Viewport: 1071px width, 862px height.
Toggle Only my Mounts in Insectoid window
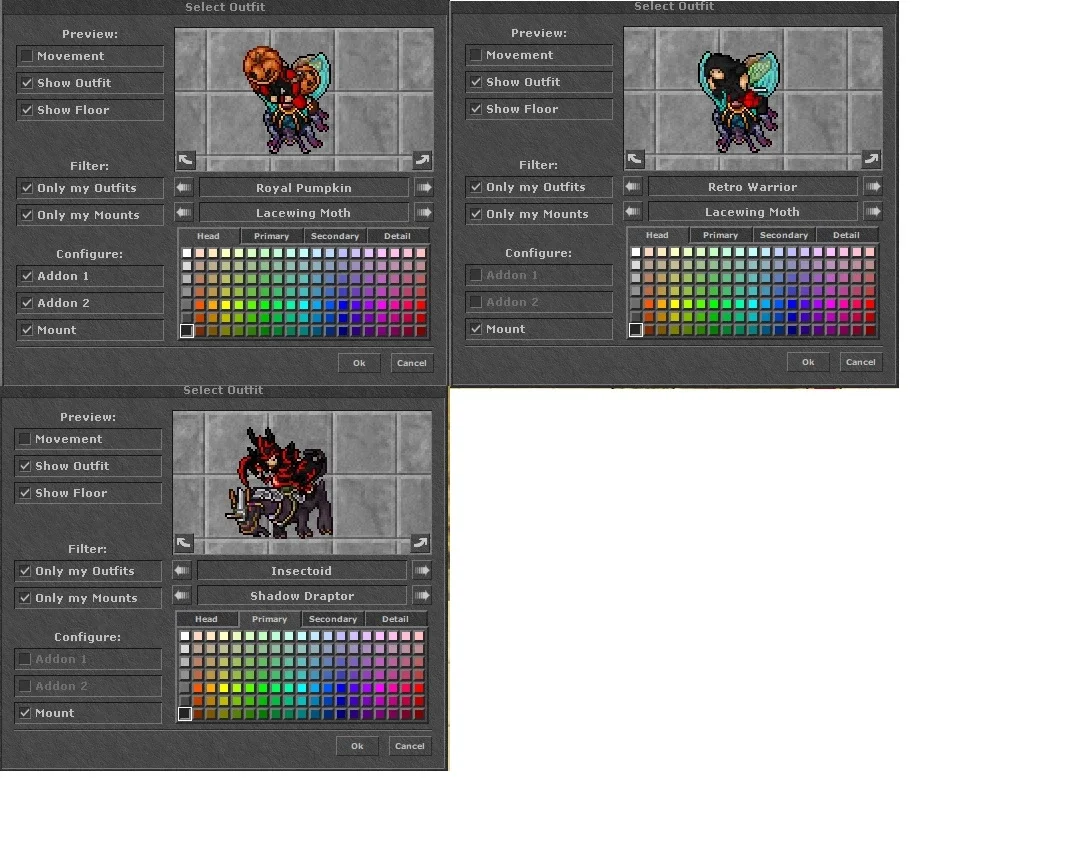pos(87,598)
